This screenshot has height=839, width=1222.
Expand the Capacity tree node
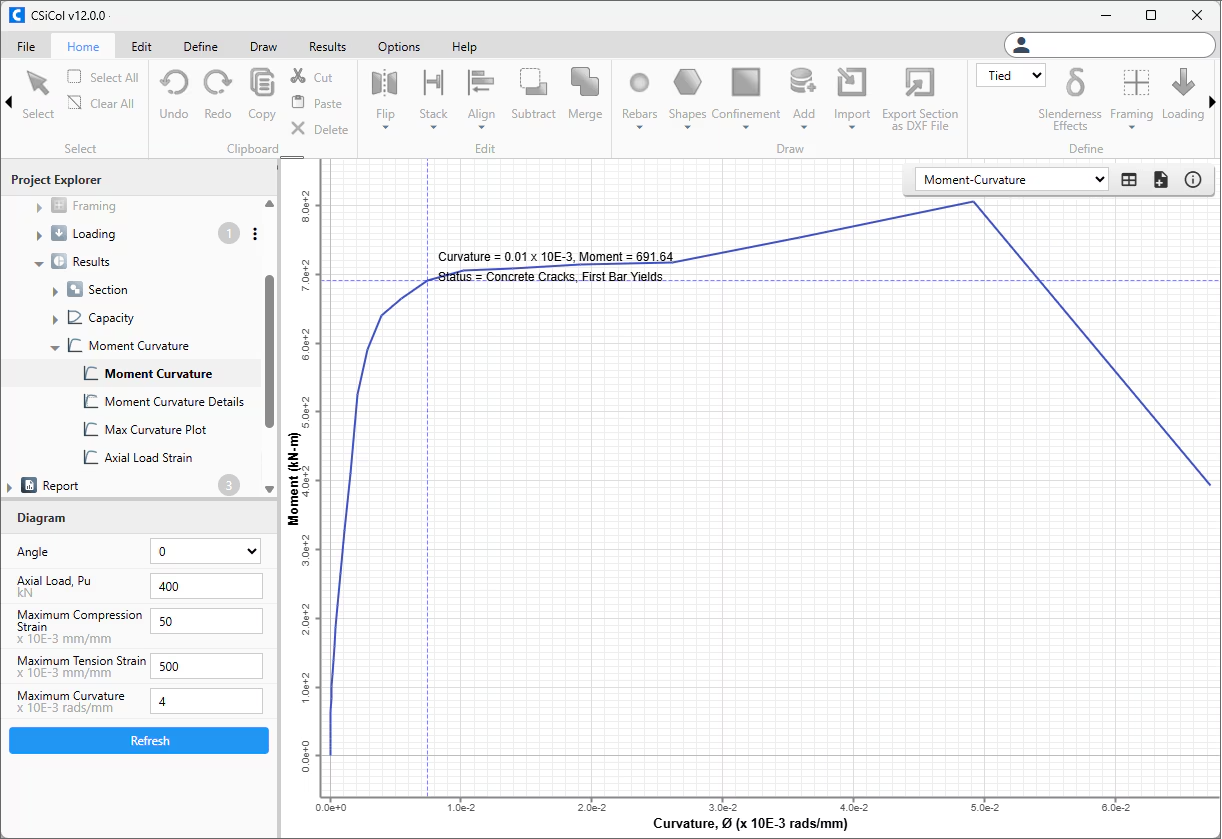pos(55,319)
